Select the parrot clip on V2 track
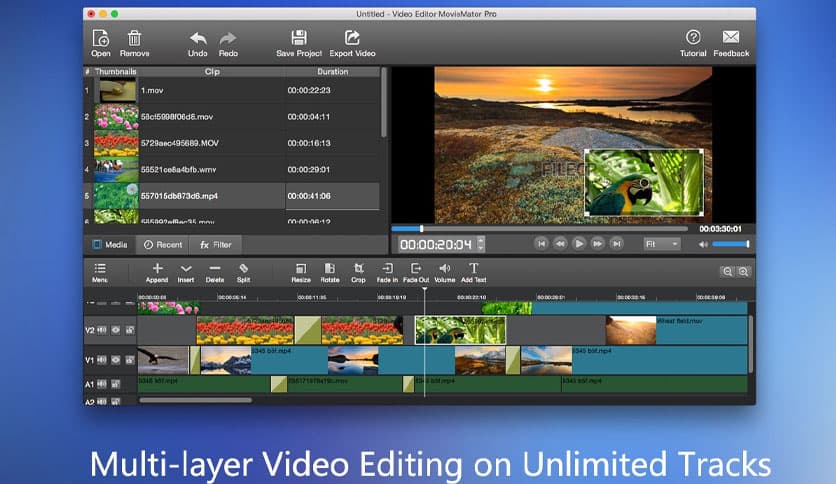The image size is (836, 484). 460,330
